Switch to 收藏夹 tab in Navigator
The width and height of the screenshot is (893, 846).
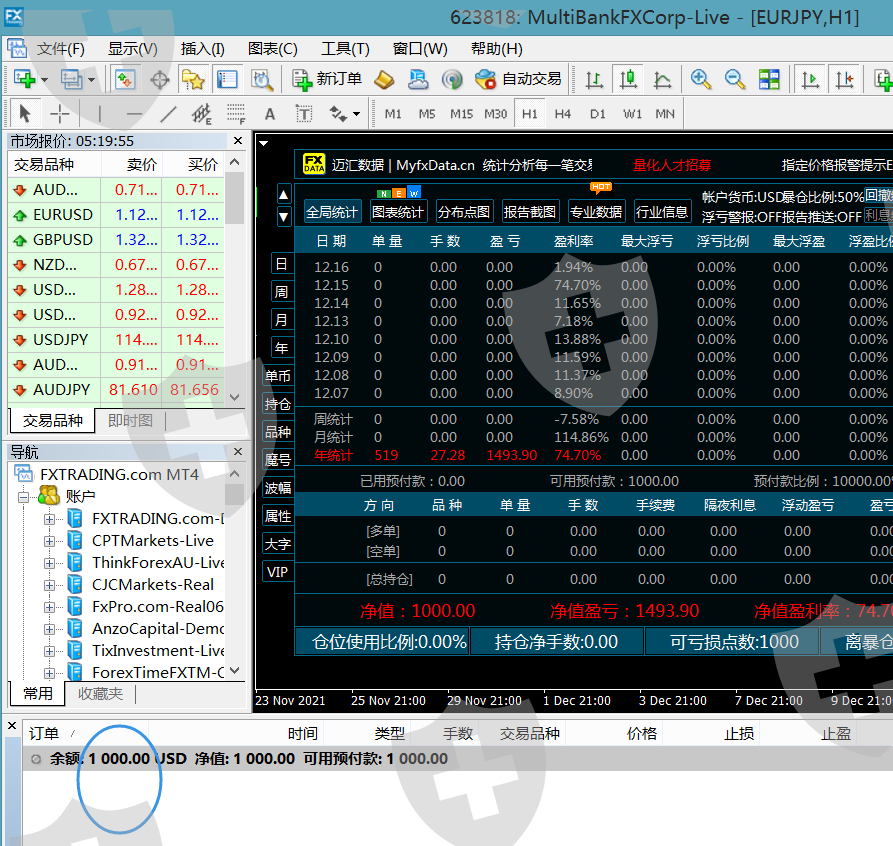(x=100, y=693)
